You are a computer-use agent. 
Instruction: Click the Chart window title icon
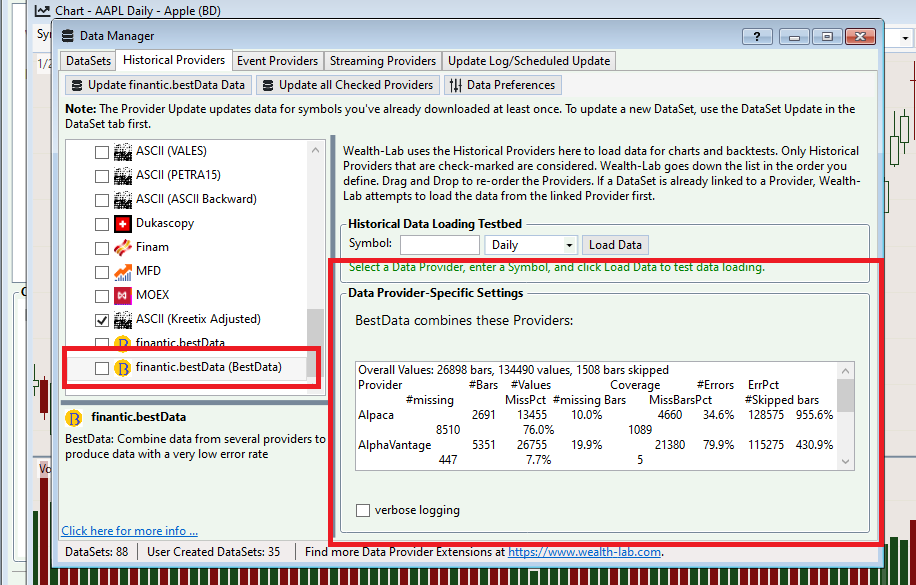(x=42, y=11)
